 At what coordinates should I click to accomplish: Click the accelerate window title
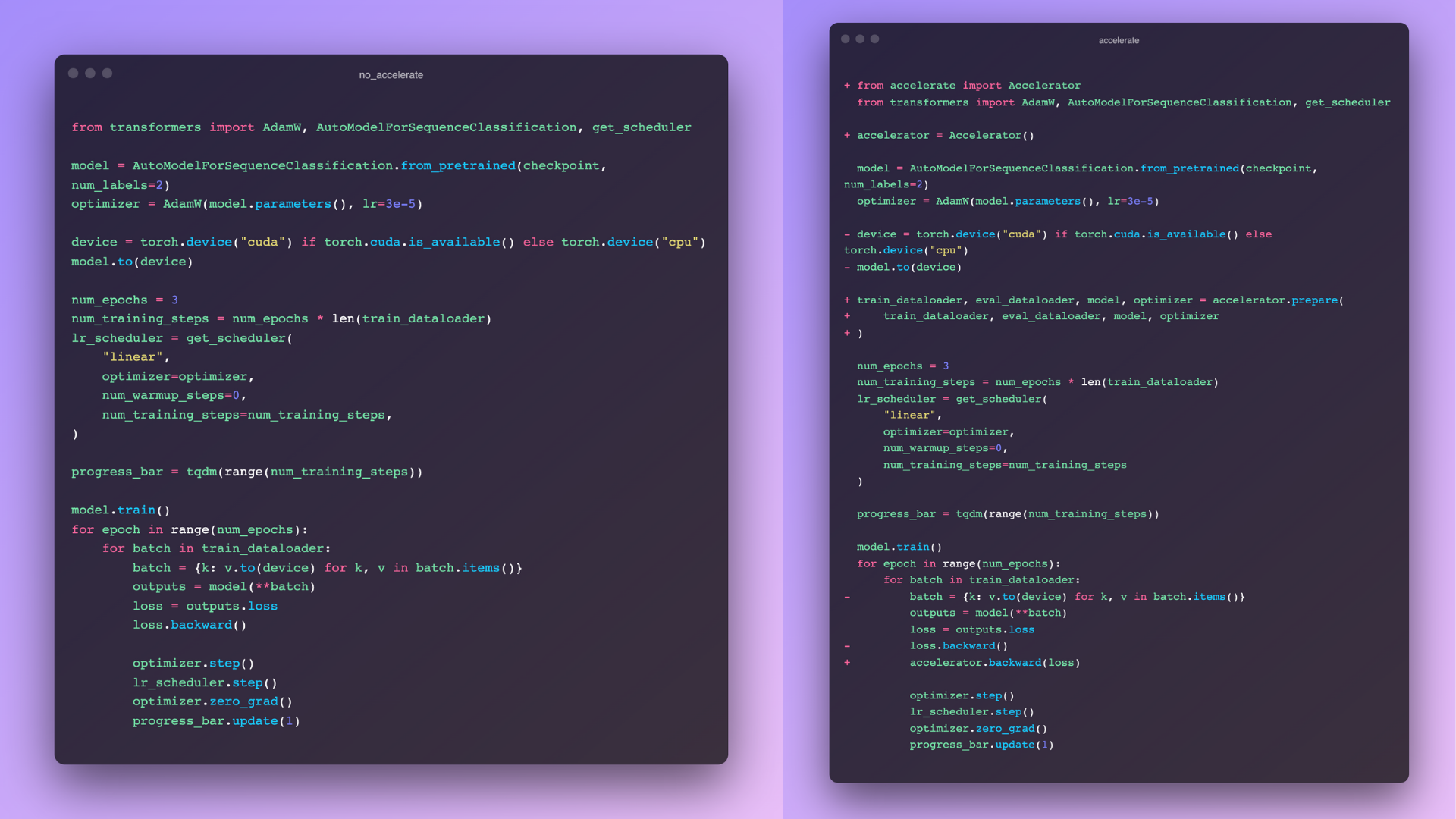pos(1119,40)
